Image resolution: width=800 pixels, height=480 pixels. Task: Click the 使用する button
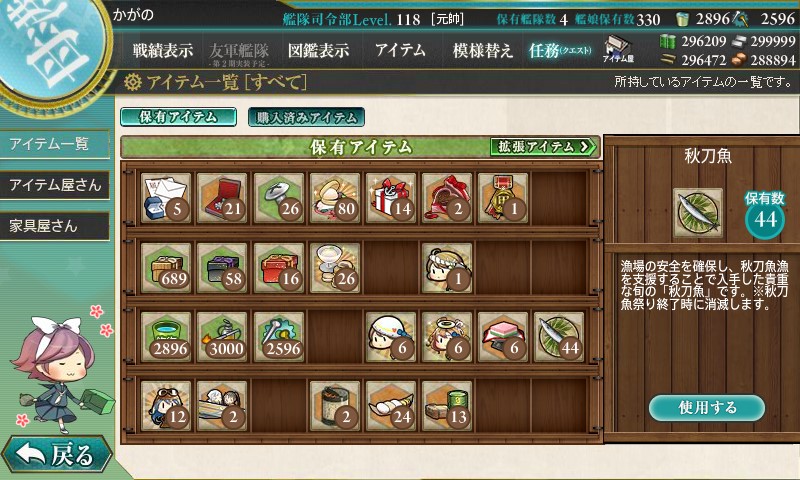click(x=707, y=408)
